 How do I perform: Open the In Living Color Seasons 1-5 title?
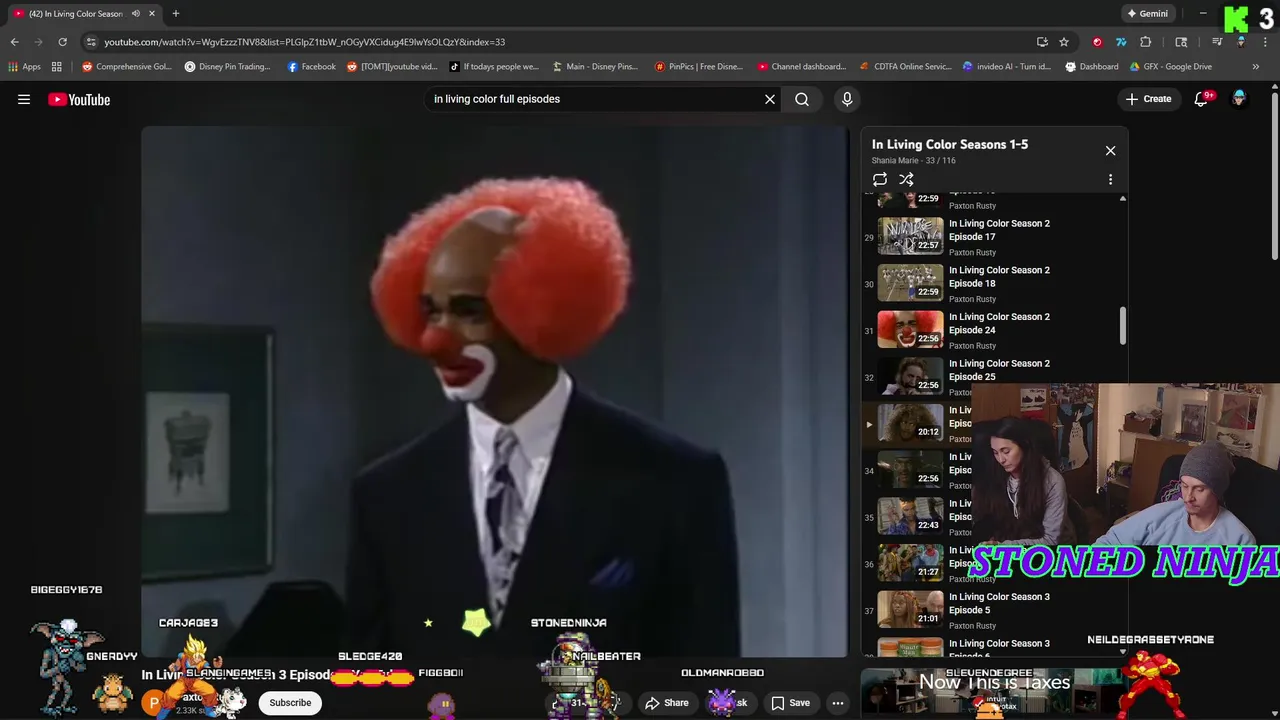950,144
